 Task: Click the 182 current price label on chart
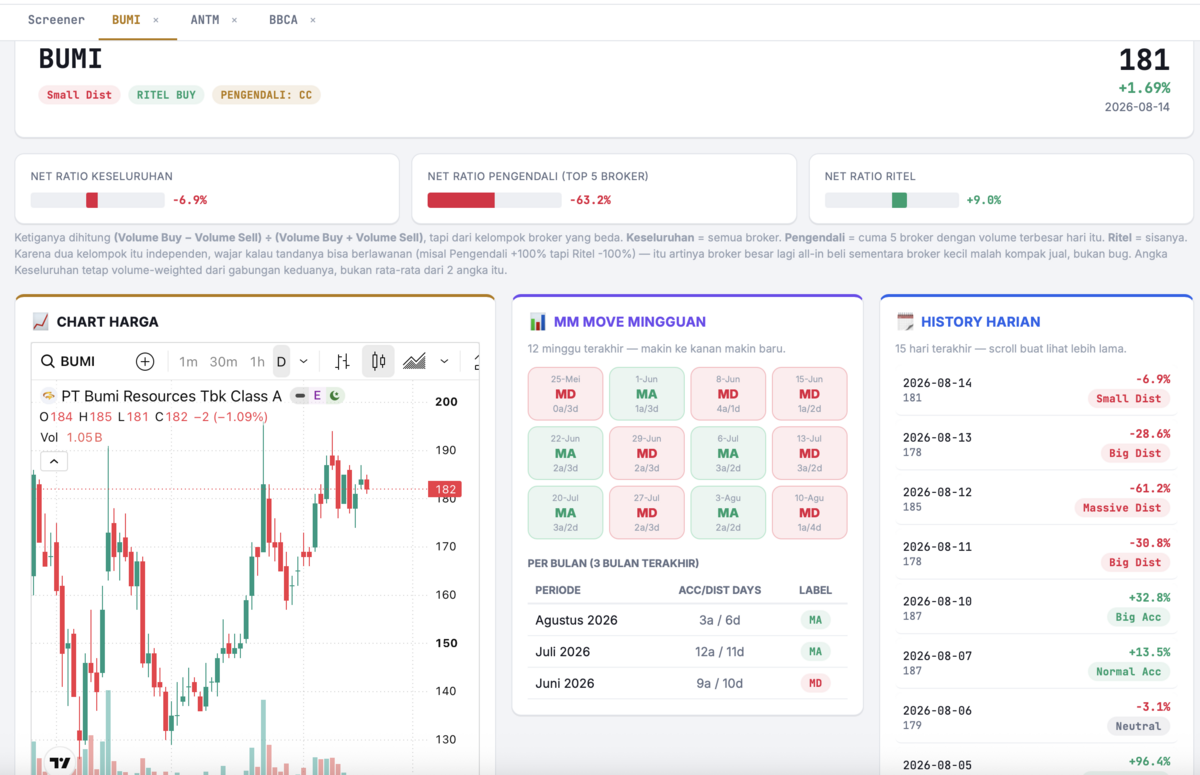tap(445, 489)
